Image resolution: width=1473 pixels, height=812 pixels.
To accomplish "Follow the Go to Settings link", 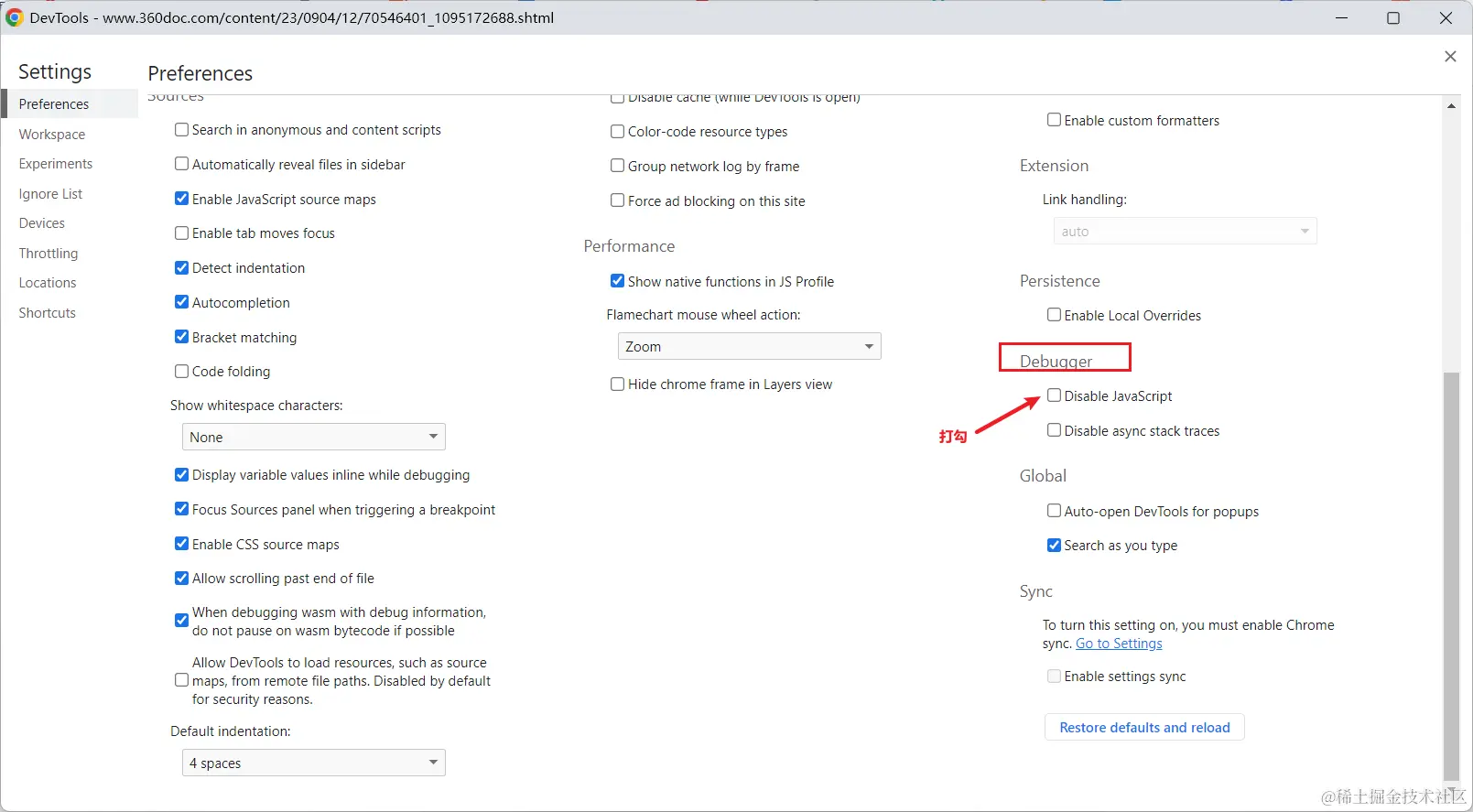I will point(1119,644).
